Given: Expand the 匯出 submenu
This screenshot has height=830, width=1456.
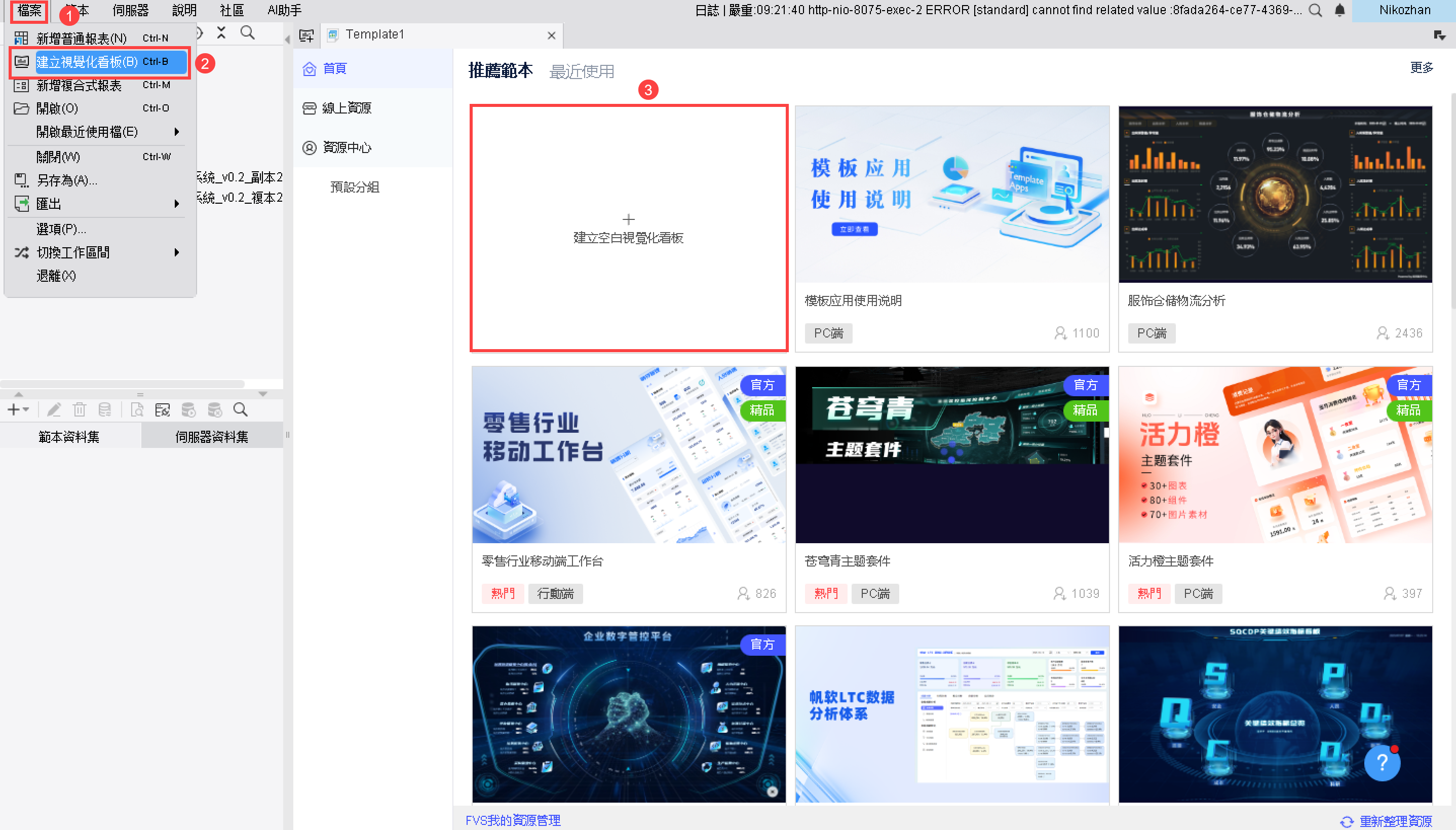Looking at the screenshot, I should coord(100,204).
